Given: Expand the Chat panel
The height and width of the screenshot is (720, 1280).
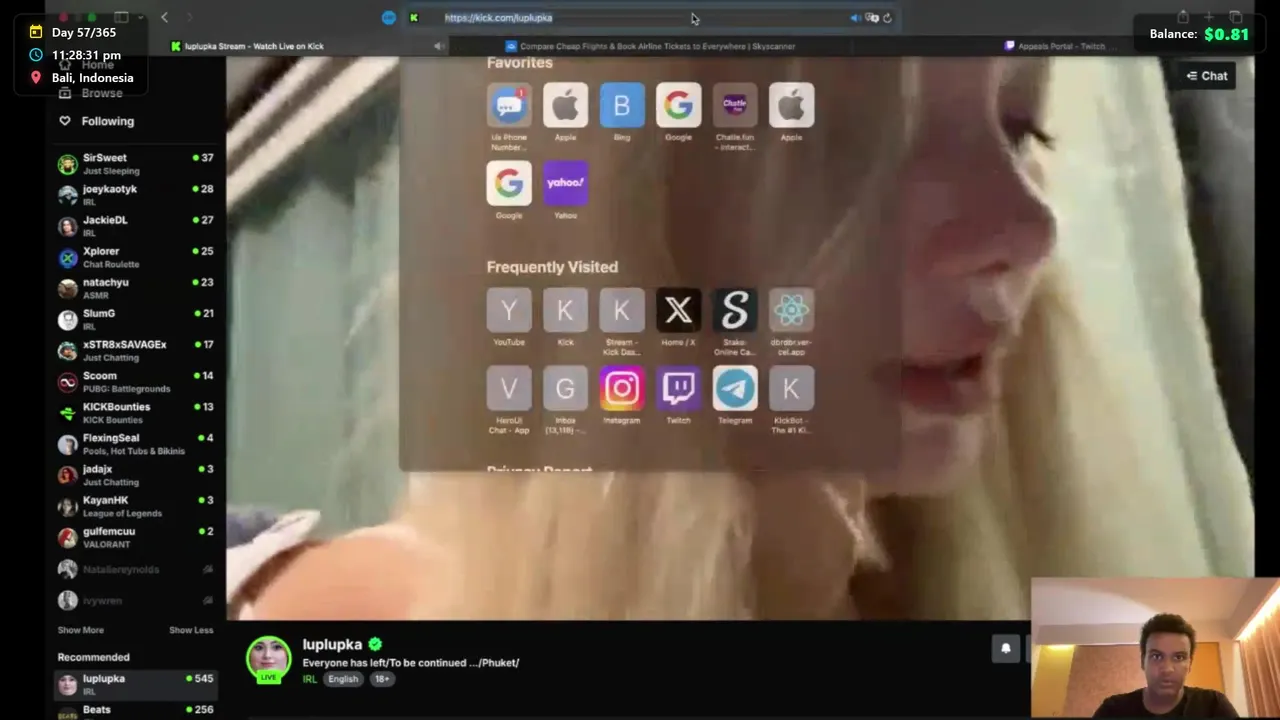Looking at the screenshot, I should pyautogui.click(x=1207, y=76).
